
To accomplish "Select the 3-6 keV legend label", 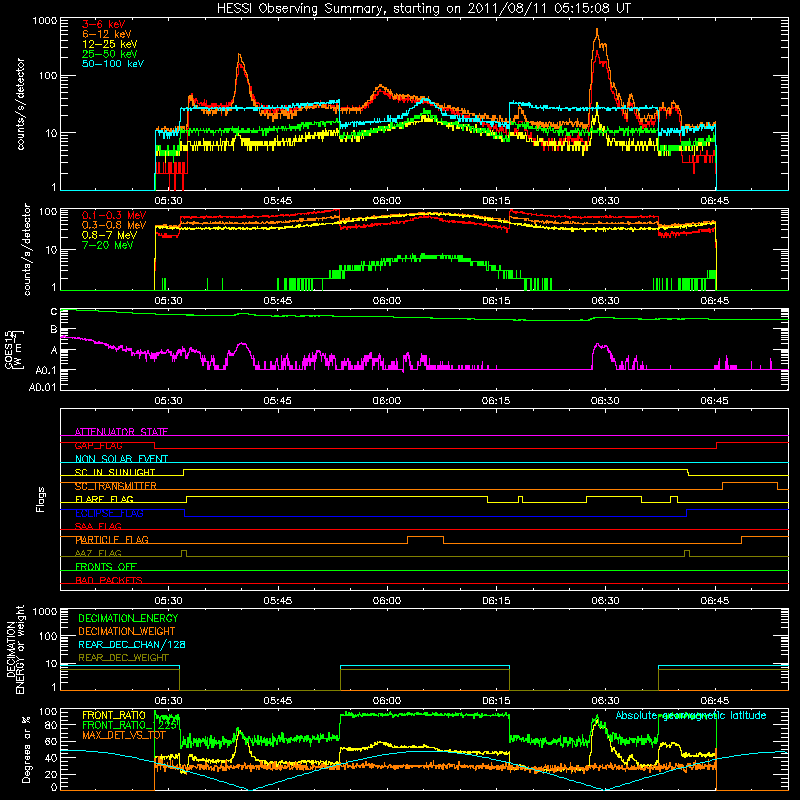I will point(103,24).
